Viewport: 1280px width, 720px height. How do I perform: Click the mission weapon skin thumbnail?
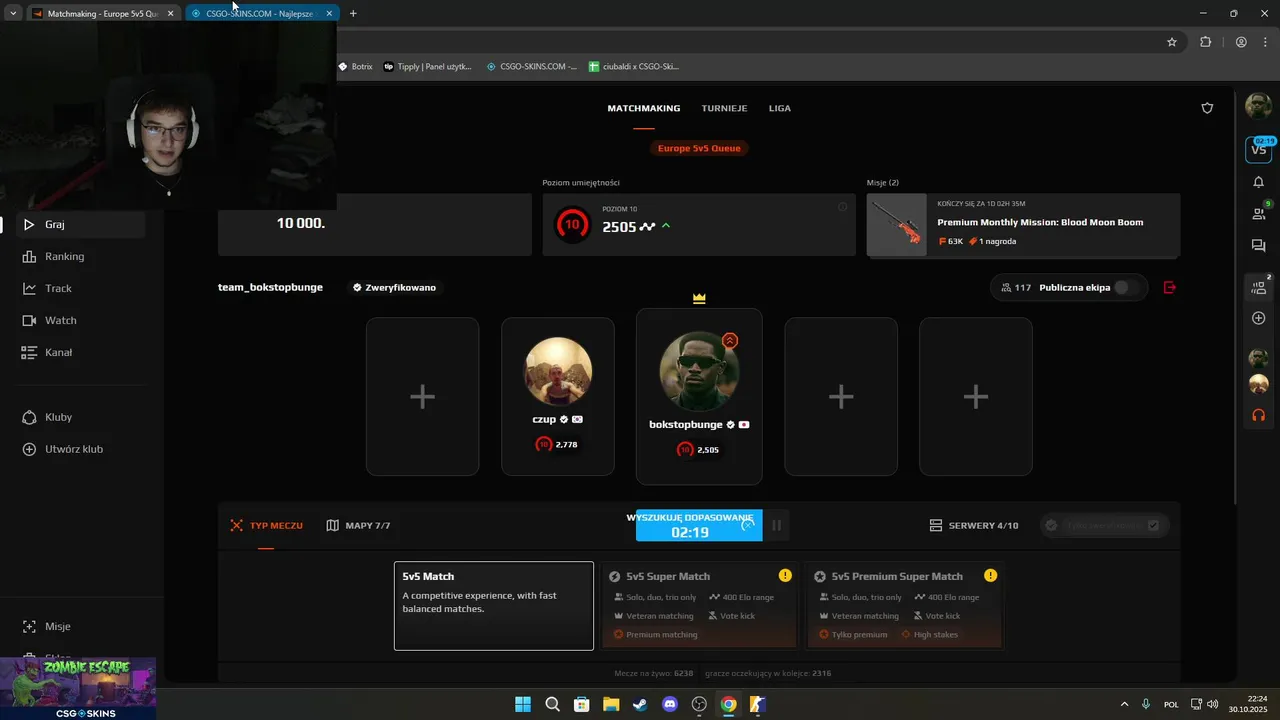897,225
